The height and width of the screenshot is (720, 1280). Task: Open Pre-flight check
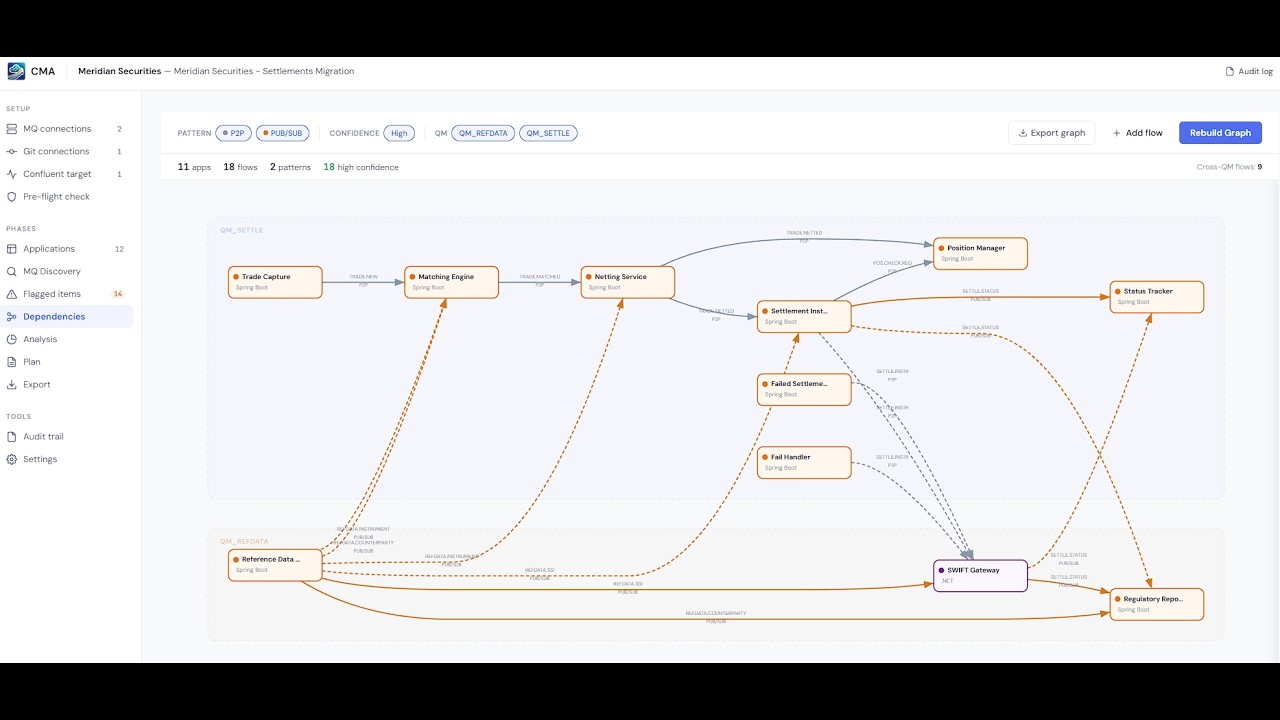point(66,197)
